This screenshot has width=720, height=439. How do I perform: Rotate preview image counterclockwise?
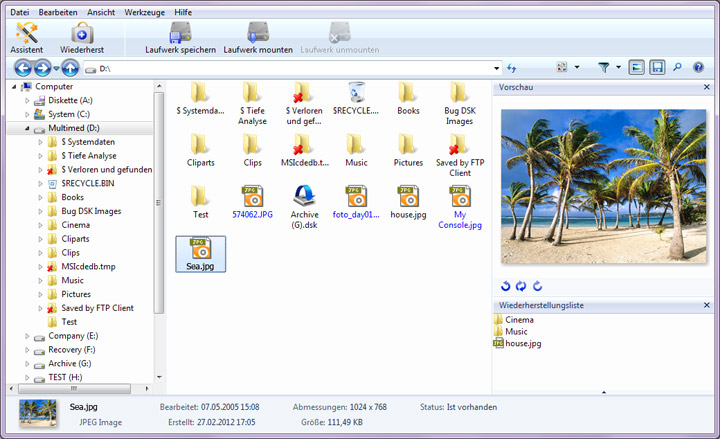click(506, 286)
